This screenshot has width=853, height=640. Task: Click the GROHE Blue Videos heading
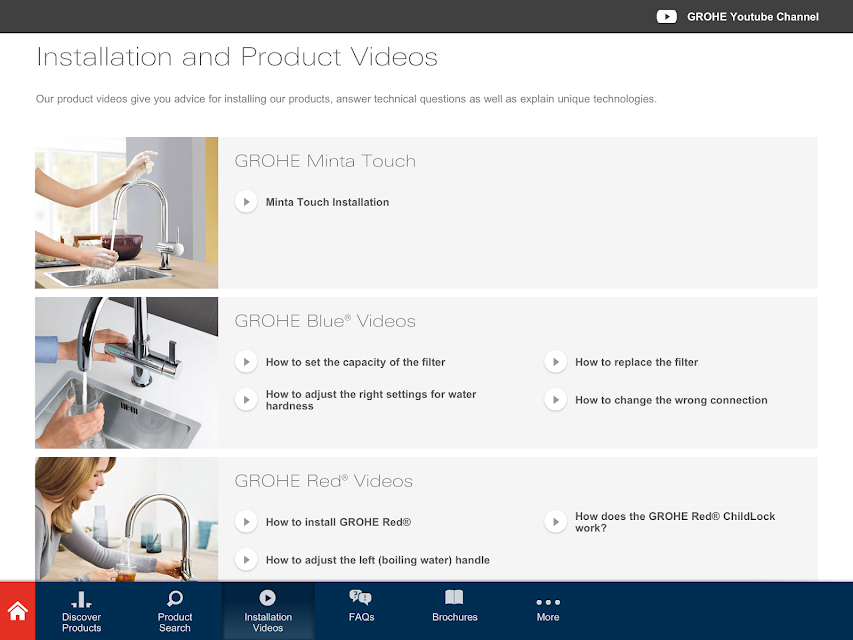325,321
